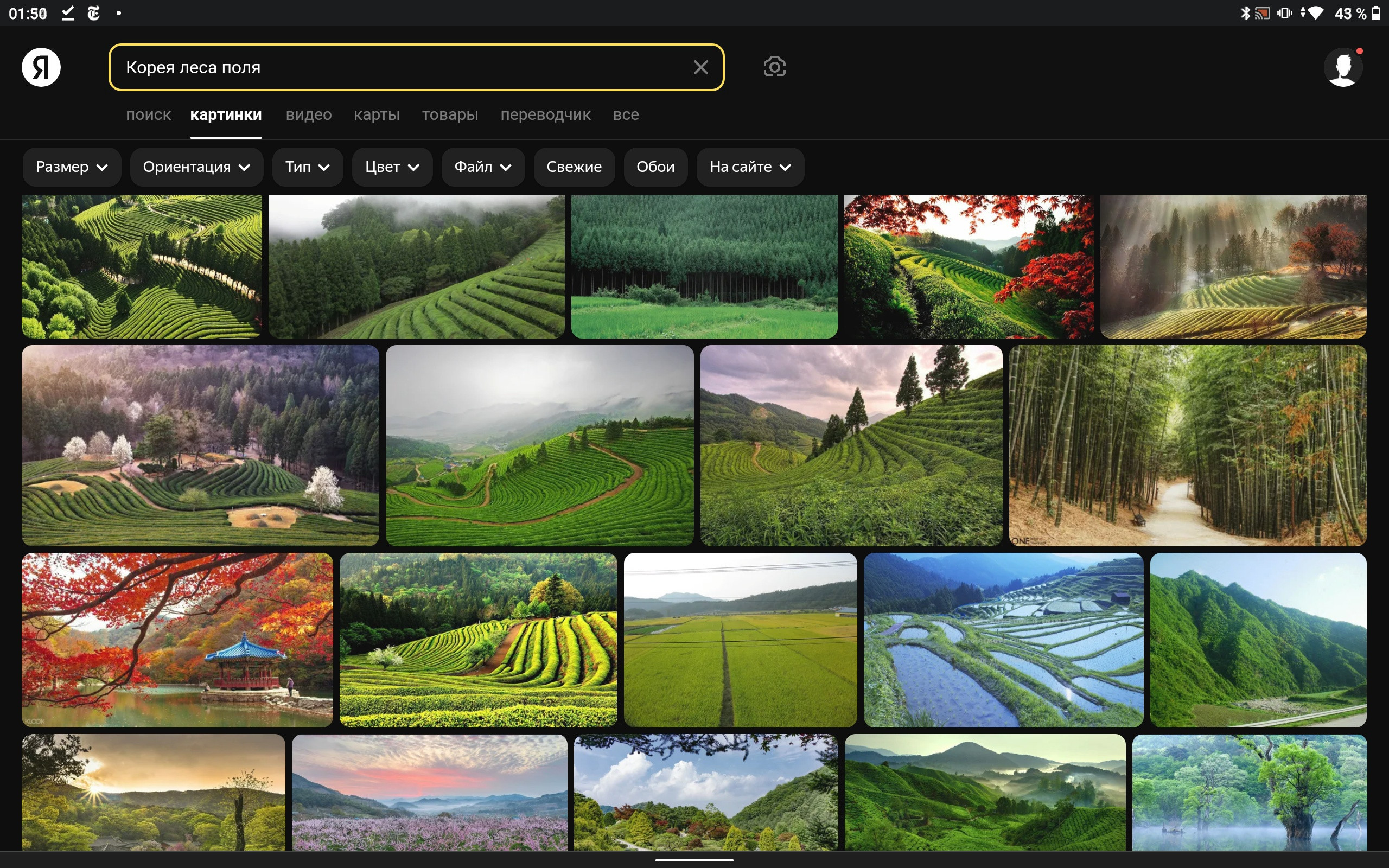Toggle the Свежие filter
The height and width of the screenshot is (868, 1389).
(x=574, y=167)
